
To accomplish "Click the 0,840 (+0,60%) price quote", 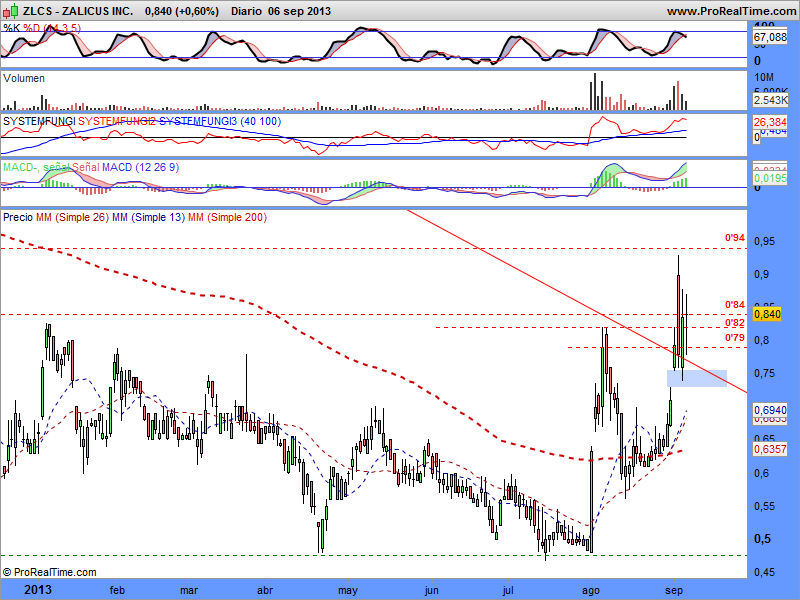I will (x=182, y=11).
